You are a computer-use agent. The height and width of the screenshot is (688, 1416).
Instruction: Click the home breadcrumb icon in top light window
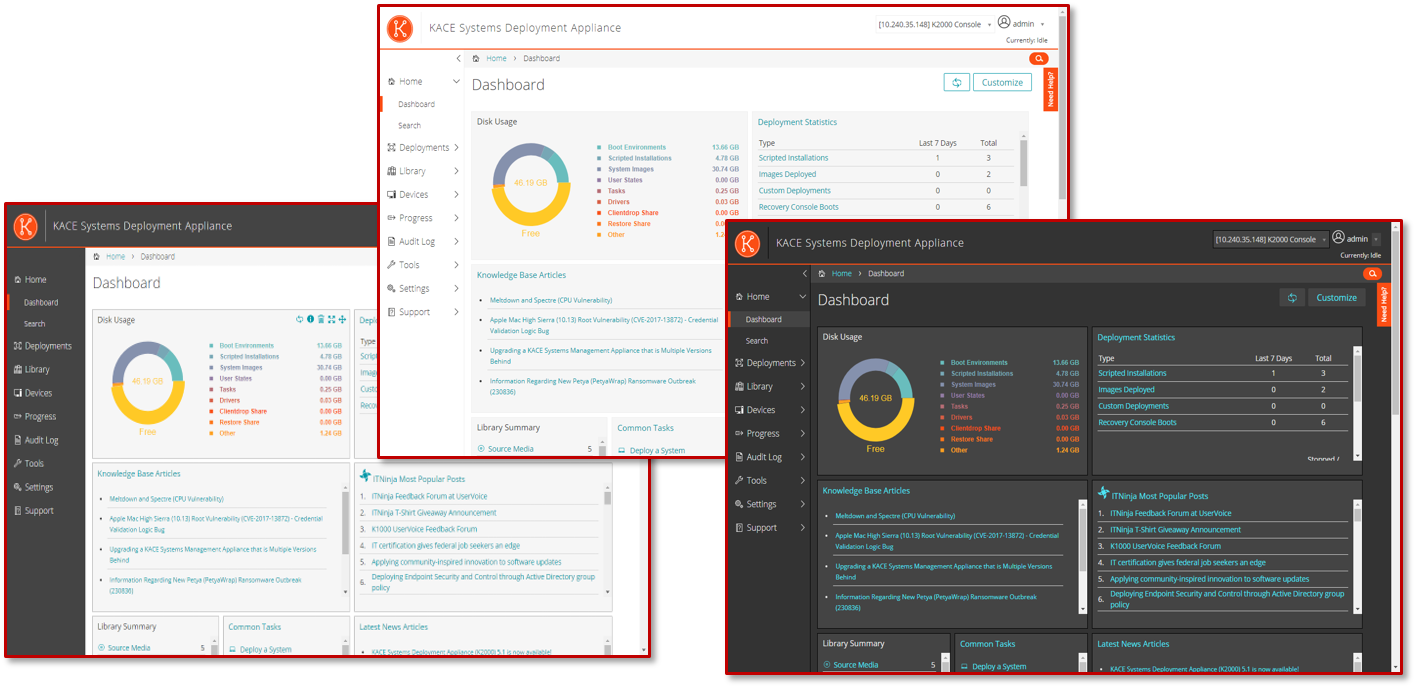(476, 58)
